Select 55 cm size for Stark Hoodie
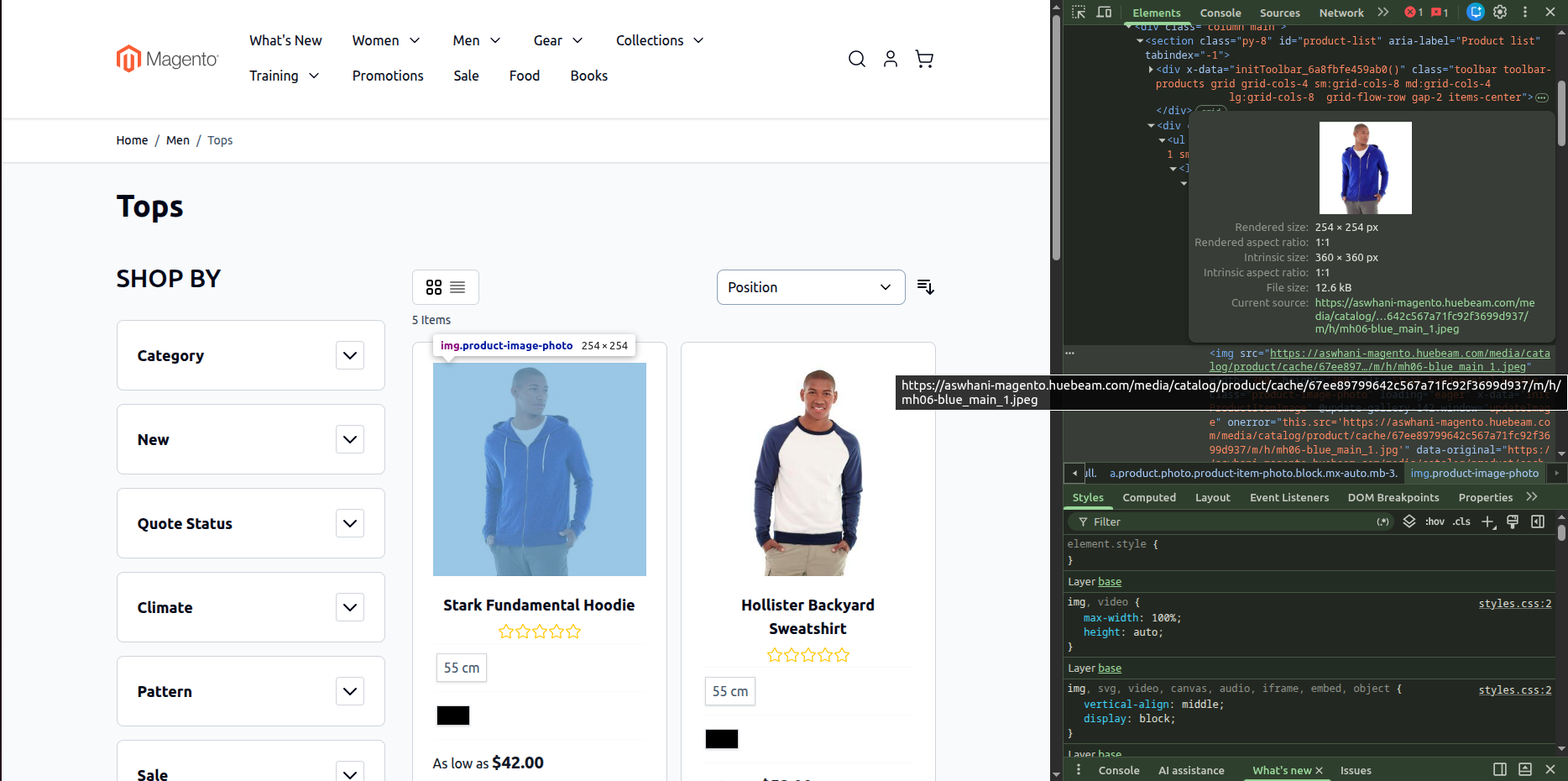Image resolution: width=1568 pixels, height=781 pixels. click(462, 668)
